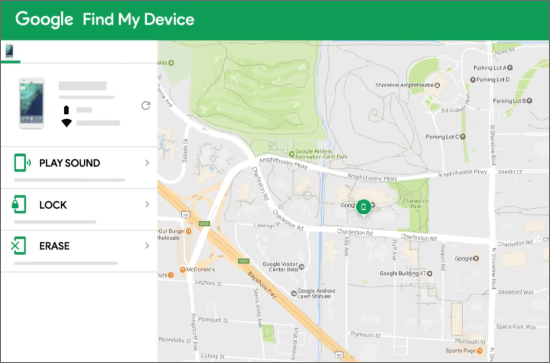Click the Google Building 47 map marker
Viewport: 550px width, 363px height.
(430, 273)
